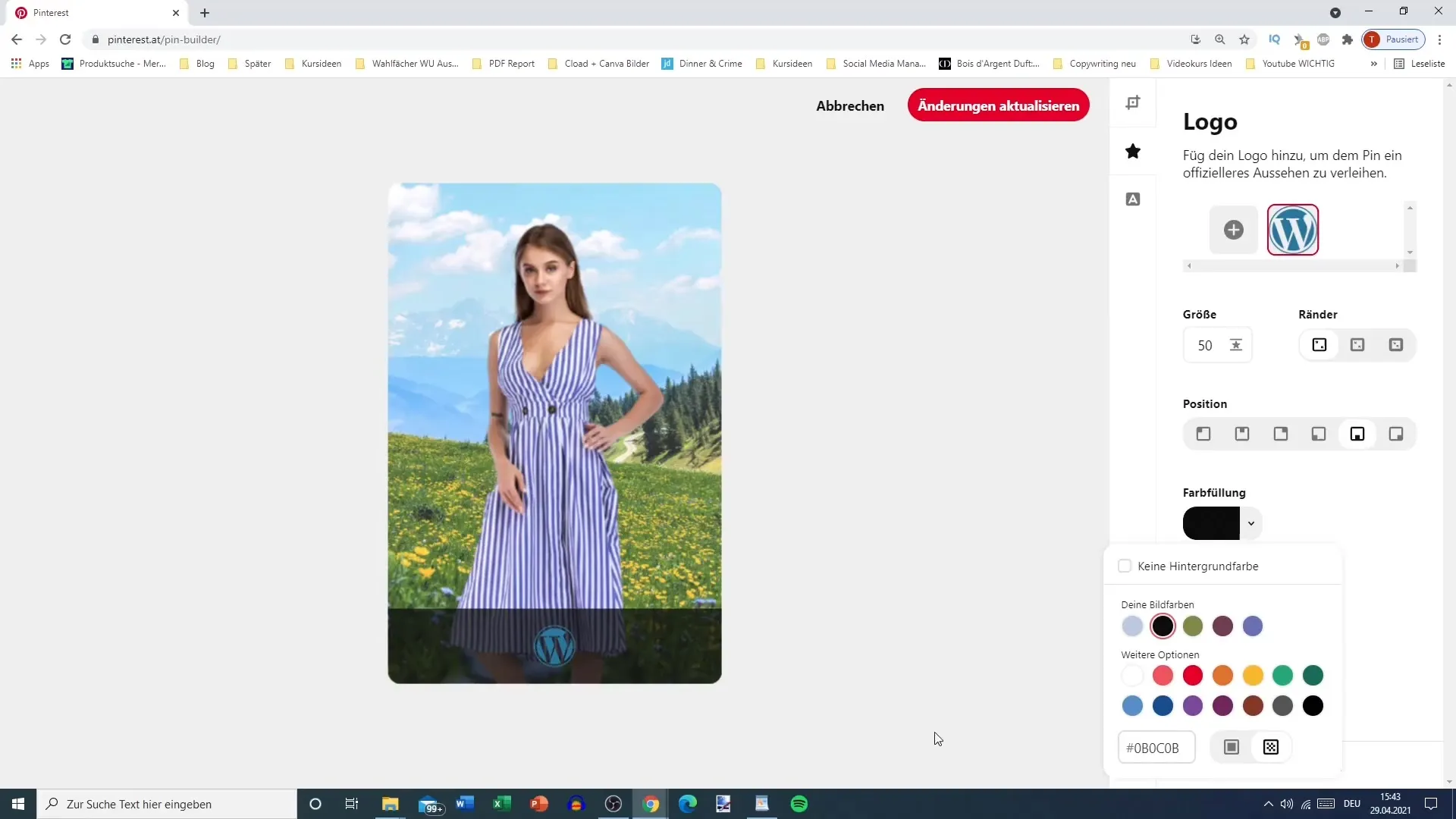Set logo position to top center

pos(1242,434)
